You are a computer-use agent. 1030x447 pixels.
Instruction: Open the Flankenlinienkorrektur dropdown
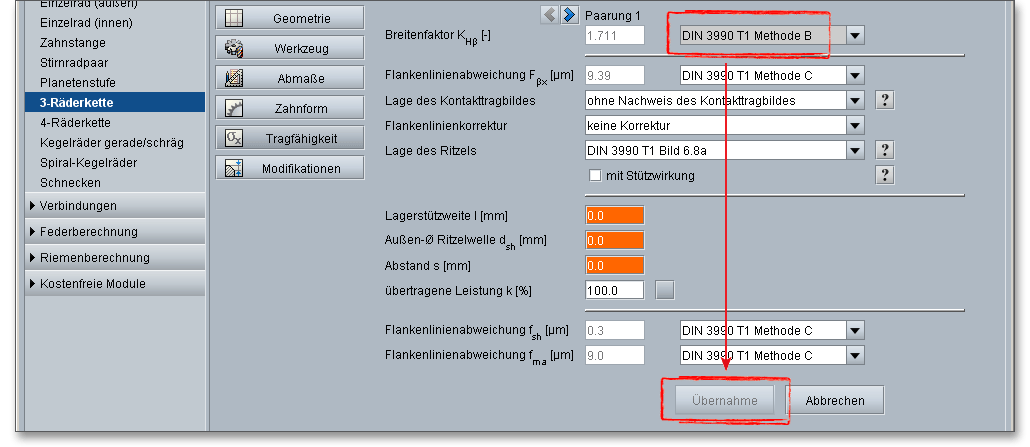(854, 125)
